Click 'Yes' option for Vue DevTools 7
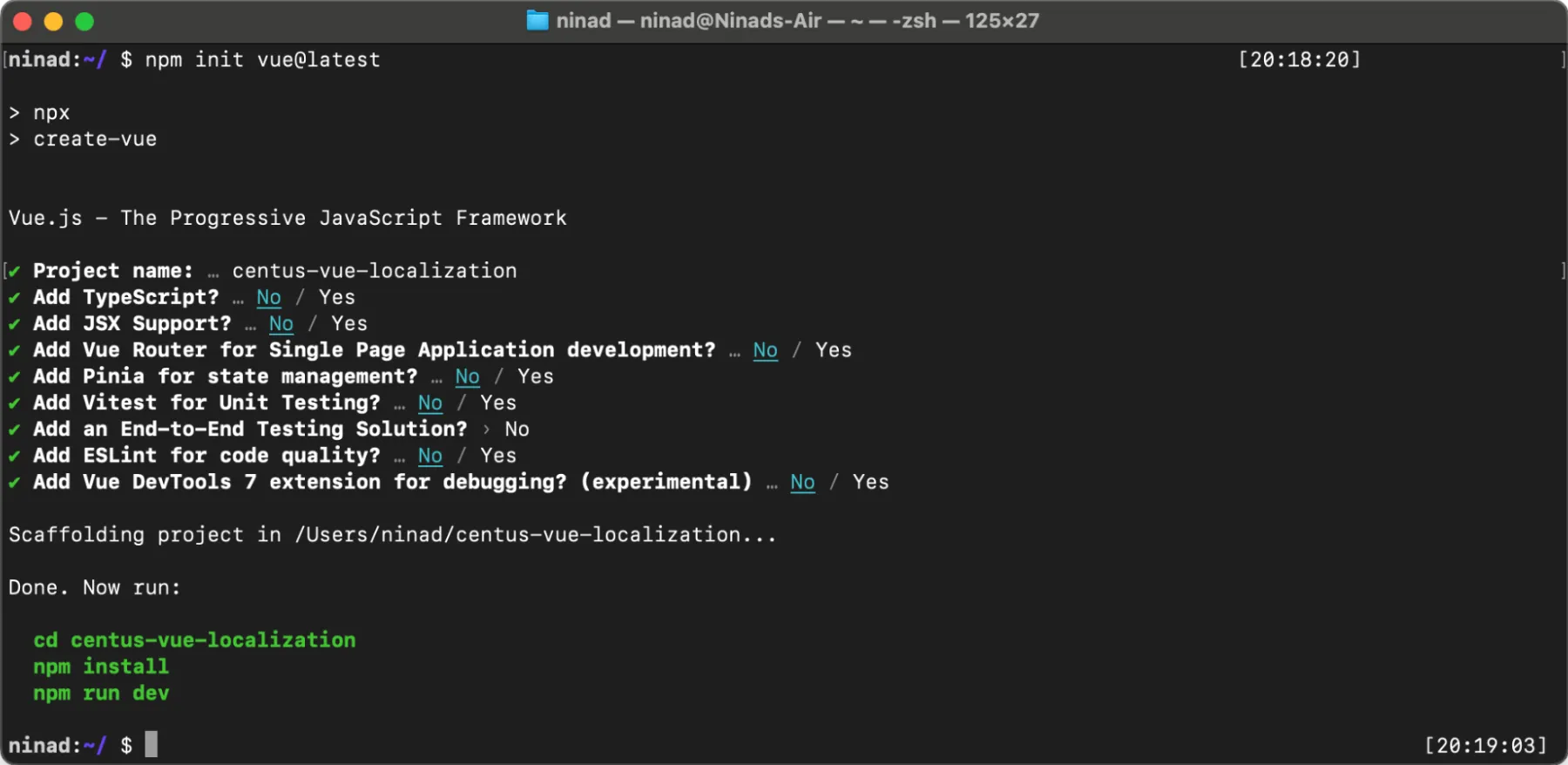1568x765 pixels. pyautogui.click(x=871, y=482)
